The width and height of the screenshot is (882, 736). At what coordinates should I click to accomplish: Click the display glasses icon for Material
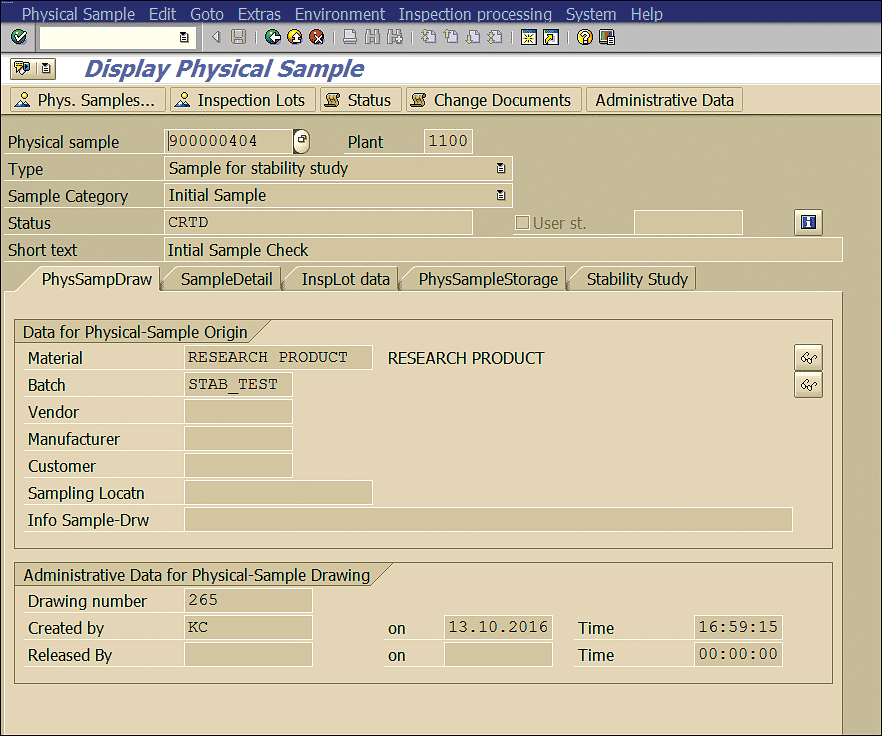(808, 358)
